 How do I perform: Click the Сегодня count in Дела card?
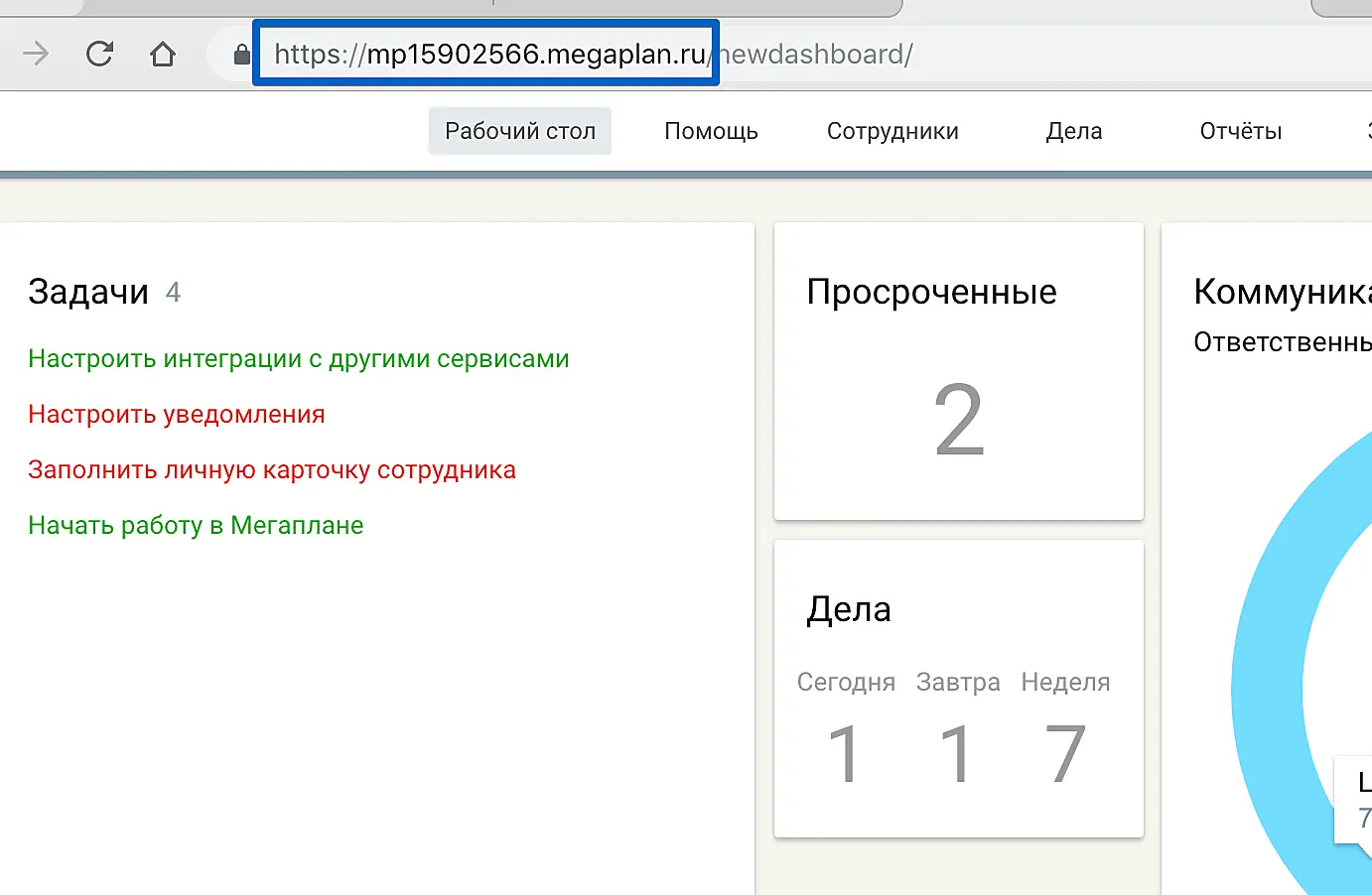(x=845, y=754)
